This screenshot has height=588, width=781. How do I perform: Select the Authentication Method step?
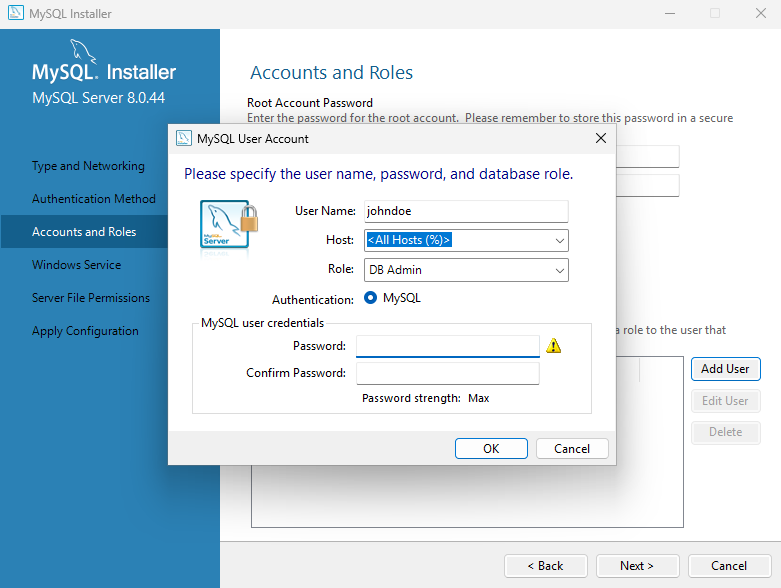coord(94,199)
